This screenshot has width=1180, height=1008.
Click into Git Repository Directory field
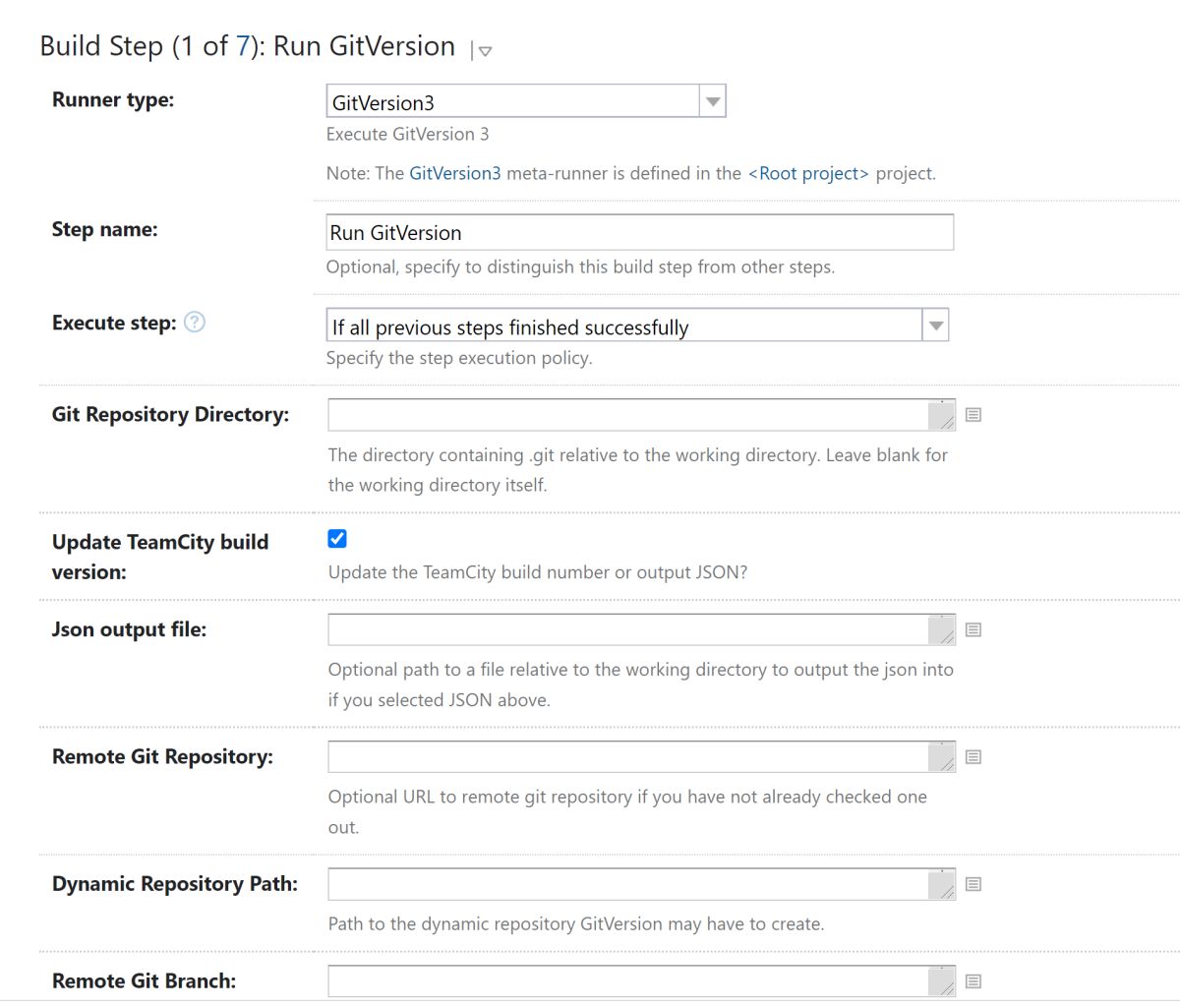641,415
